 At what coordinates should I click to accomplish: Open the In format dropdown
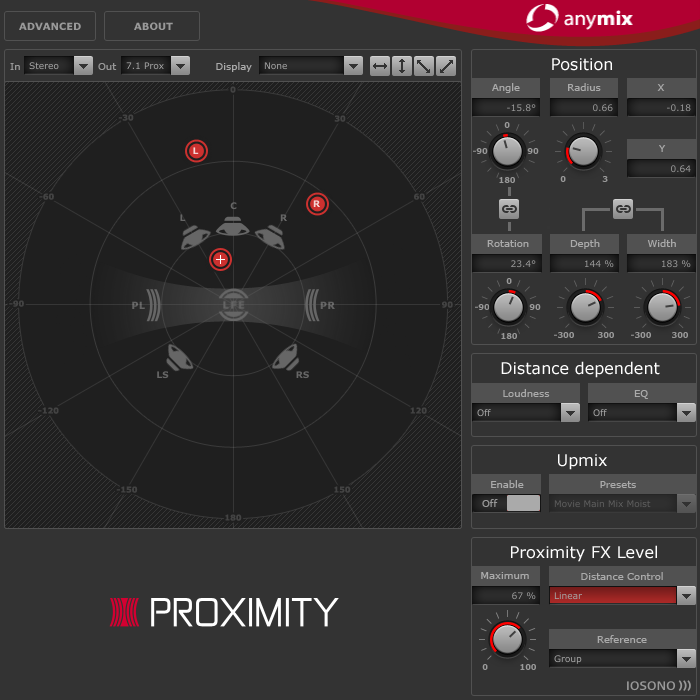58,66
